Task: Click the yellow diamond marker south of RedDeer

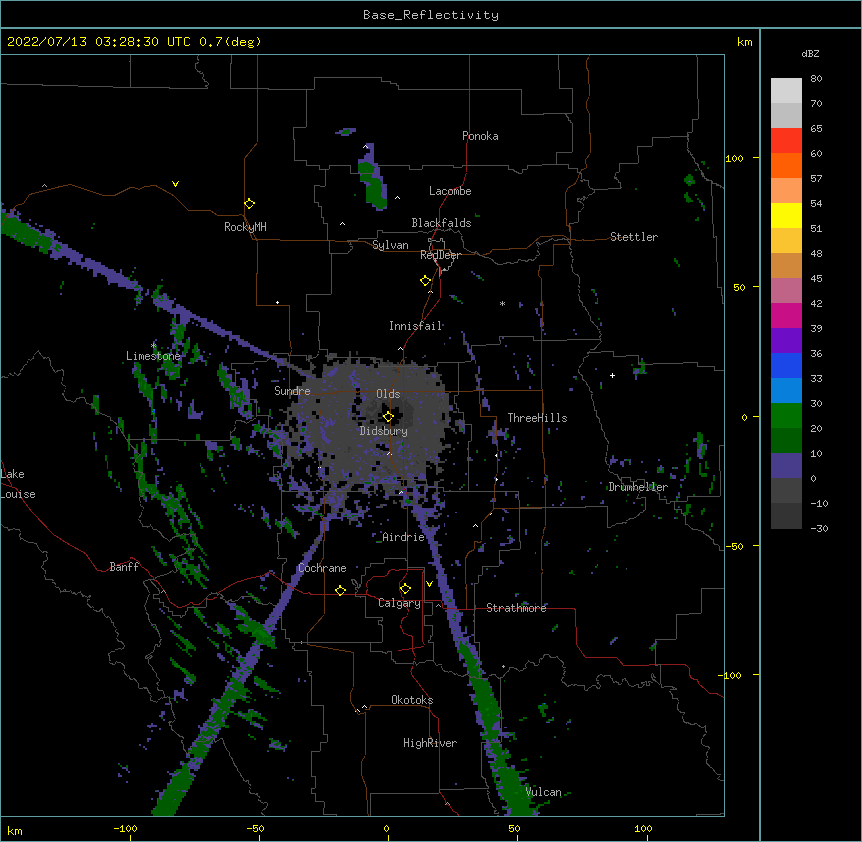Action: (x=425, y=281)
